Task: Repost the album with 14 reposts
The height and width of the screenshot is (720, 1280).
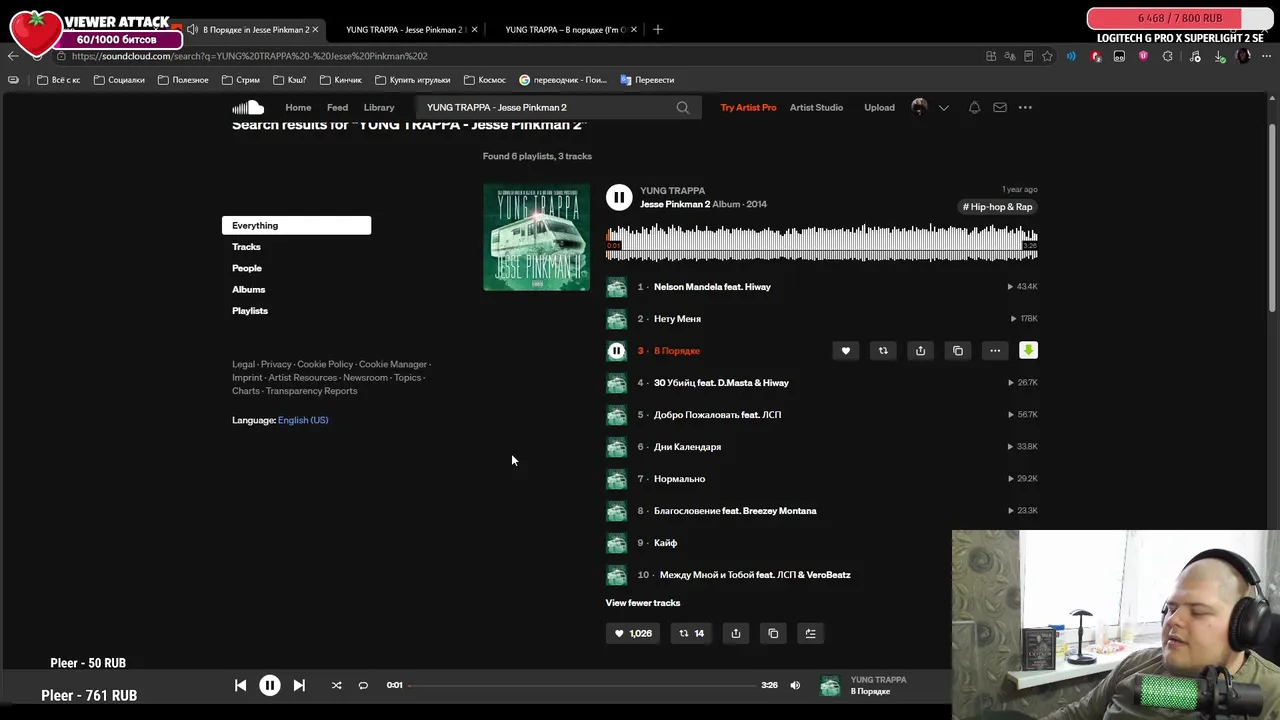Action: click(691, 633)
